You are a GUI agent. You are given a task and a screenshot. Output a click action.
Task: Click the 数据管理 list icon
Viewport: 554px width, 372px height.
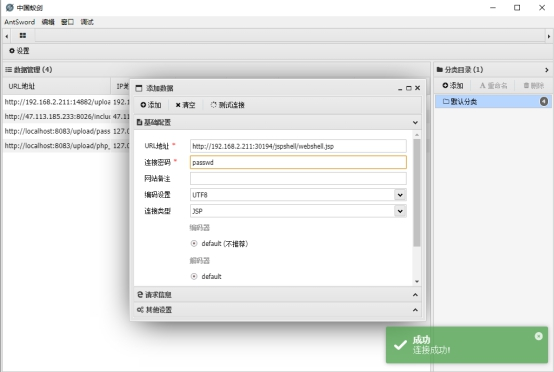8,70
